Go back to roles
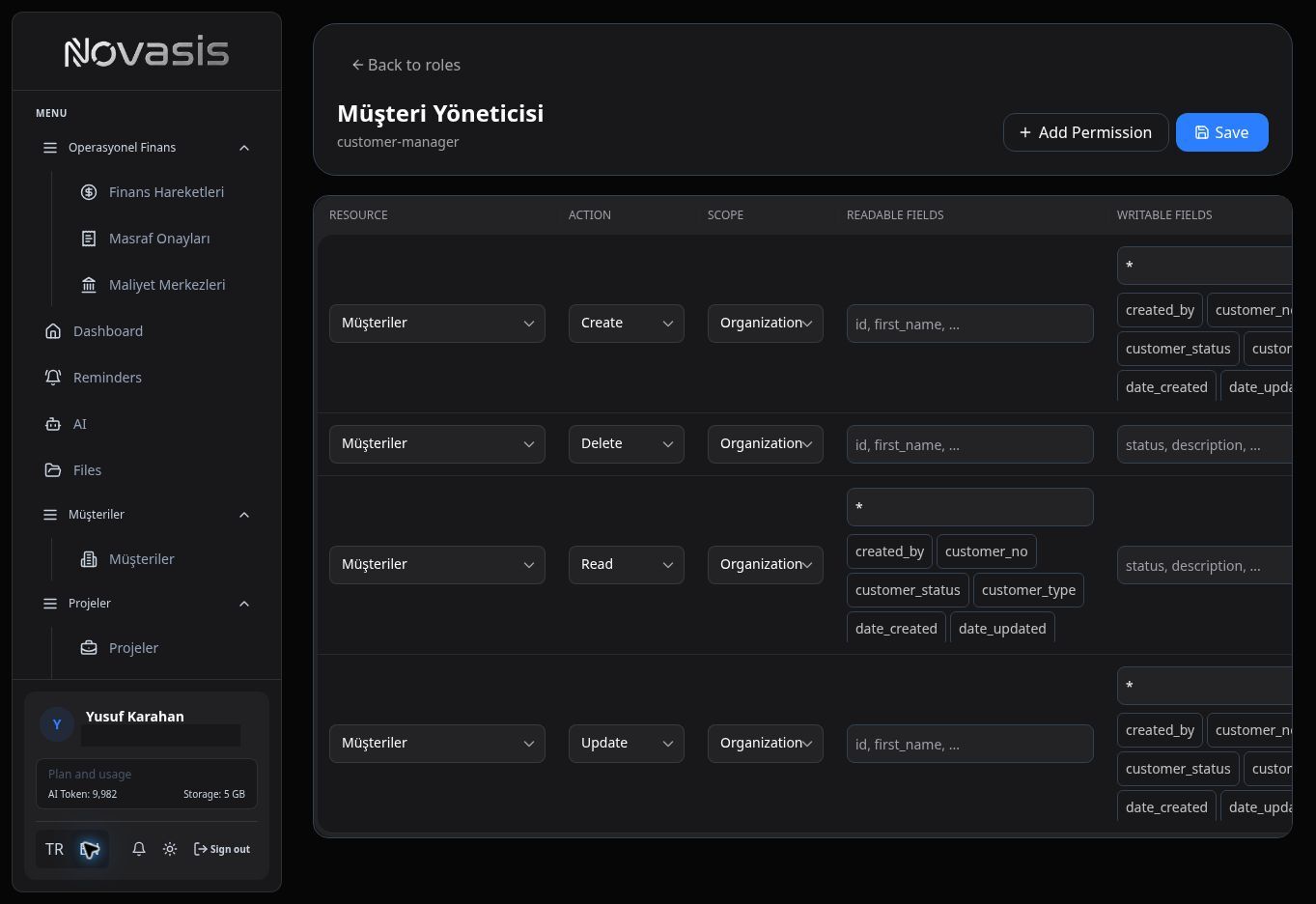 [x=406, y=65]
